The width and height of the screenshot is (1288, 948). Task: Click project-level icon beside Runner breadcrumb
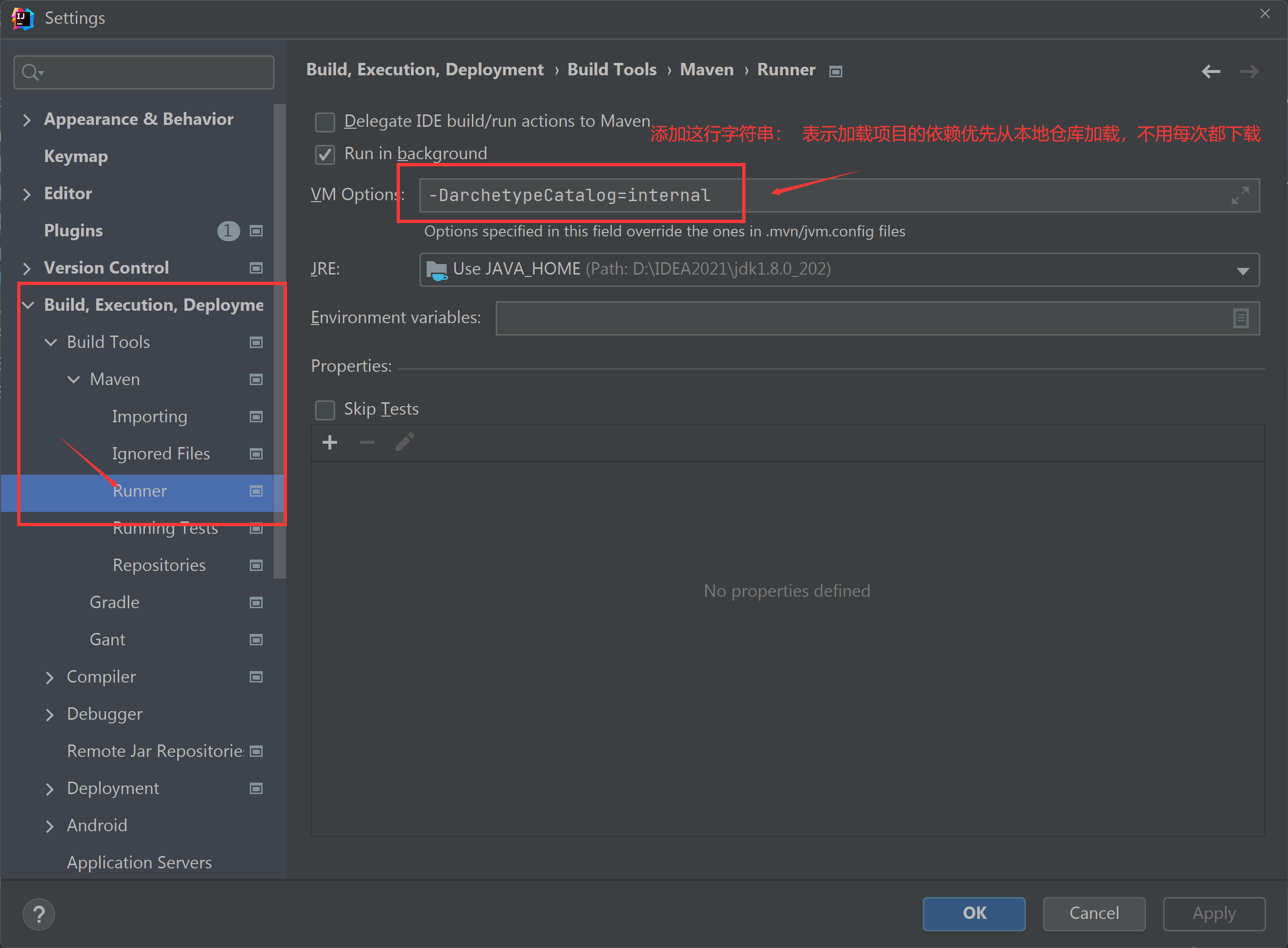836,71
